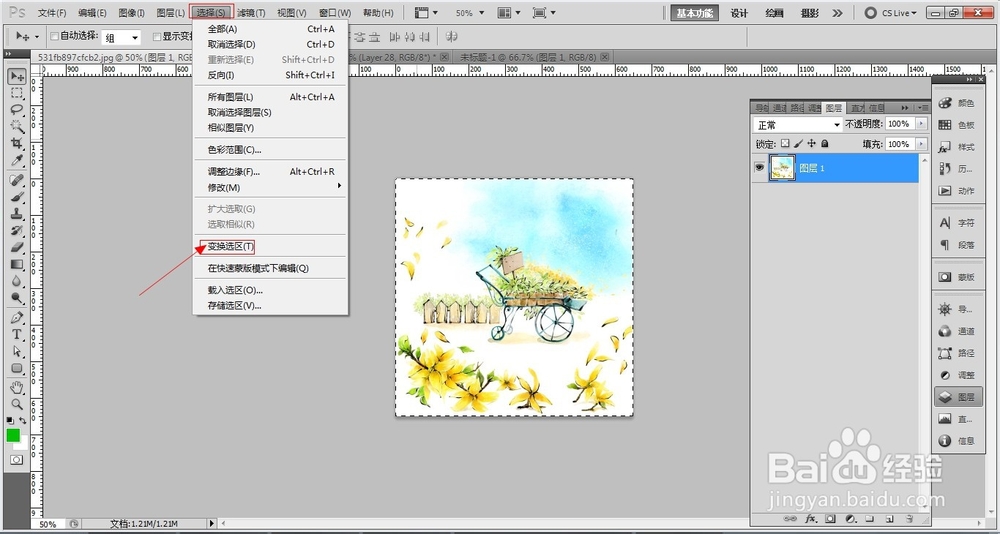Viewport: 1000px width, 534px height.
Task: Swap foreground and background colors
Action: (x=23, y=421)
